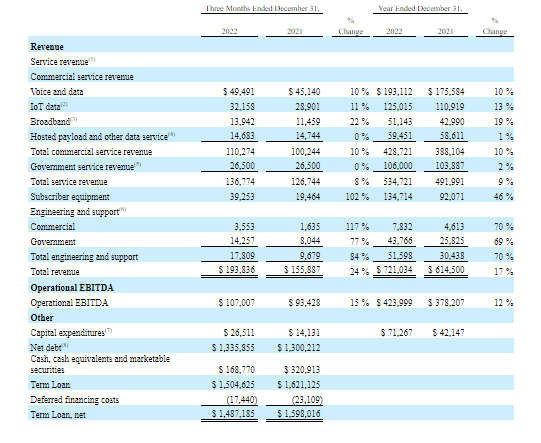Select Total service revenue yearly value 534,721
Image resolution: width=541 pixels, height=443 pixels.
tap(398, 182)
